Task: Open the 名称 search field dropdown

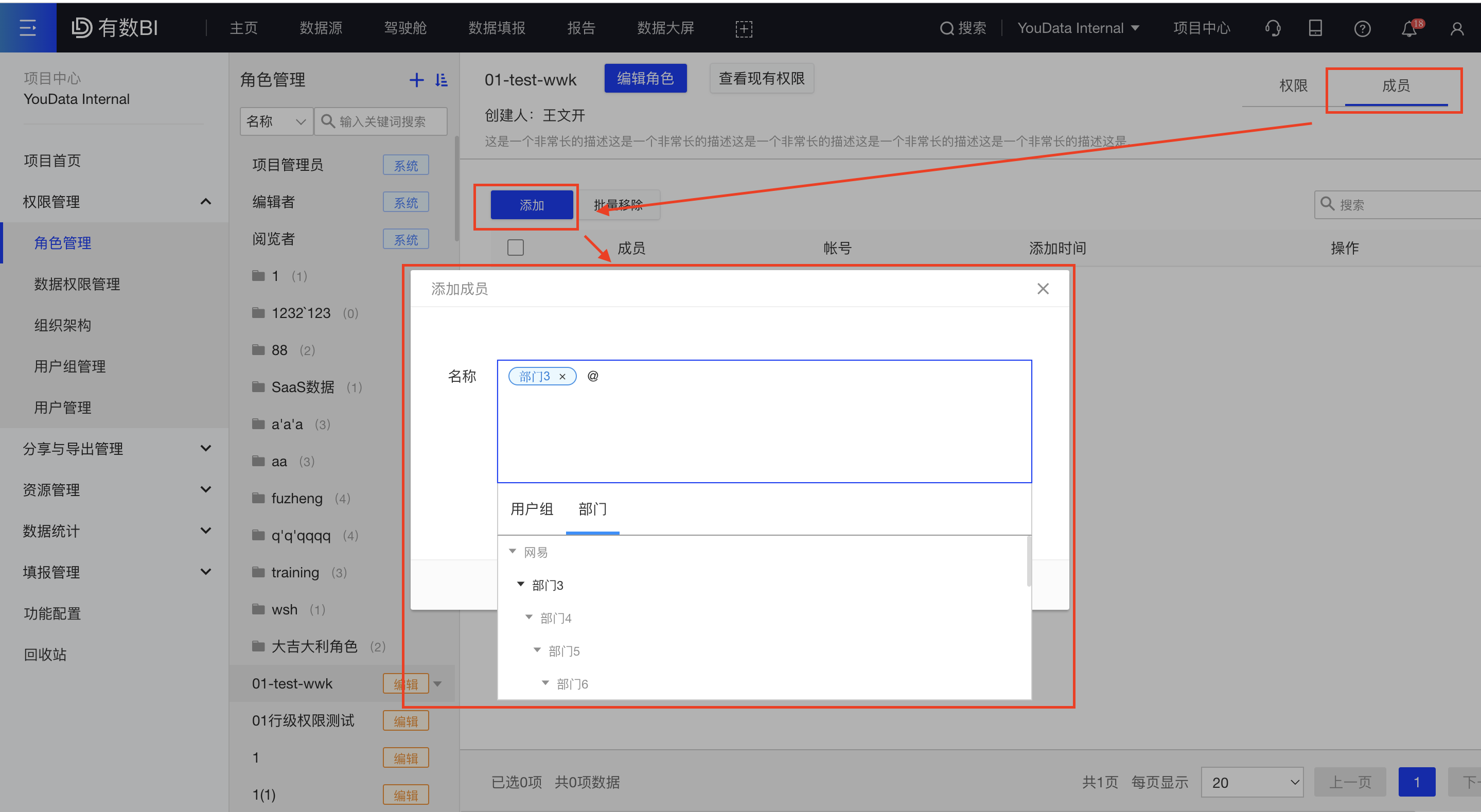Action: click(276, 121)
